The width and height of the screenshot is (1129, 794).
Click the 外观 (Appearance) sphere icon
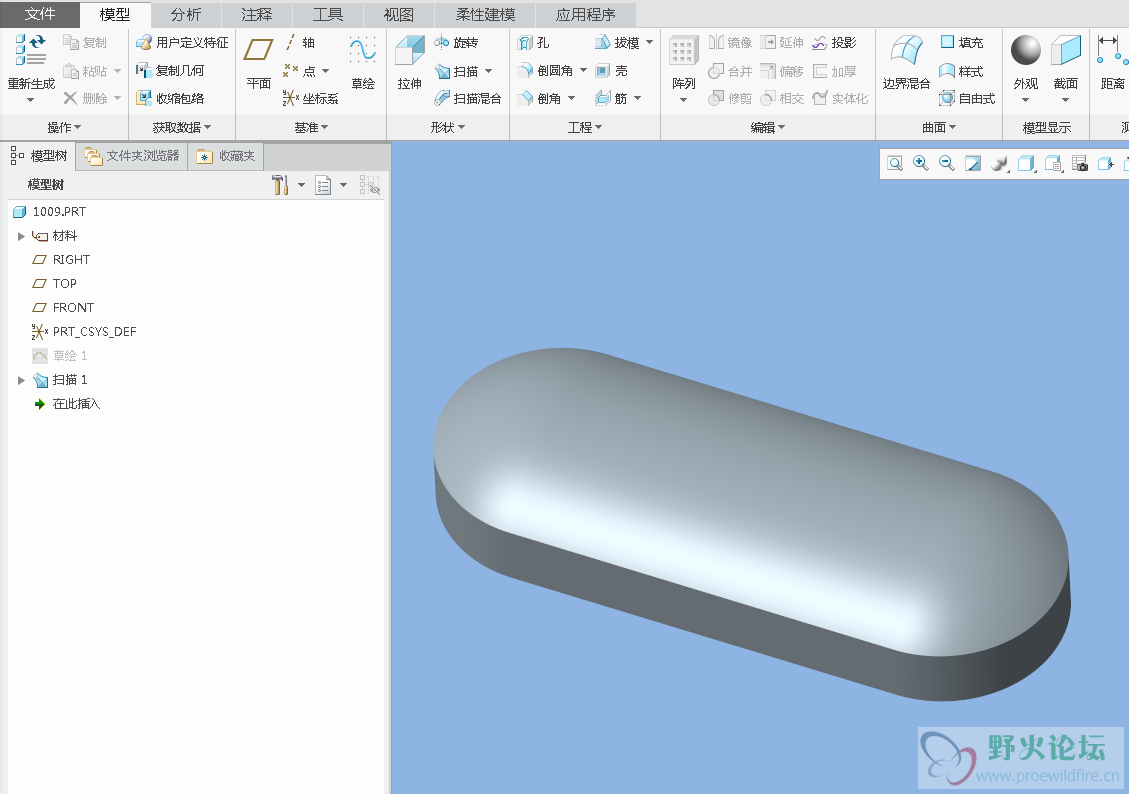click(x=1025, y=50)
